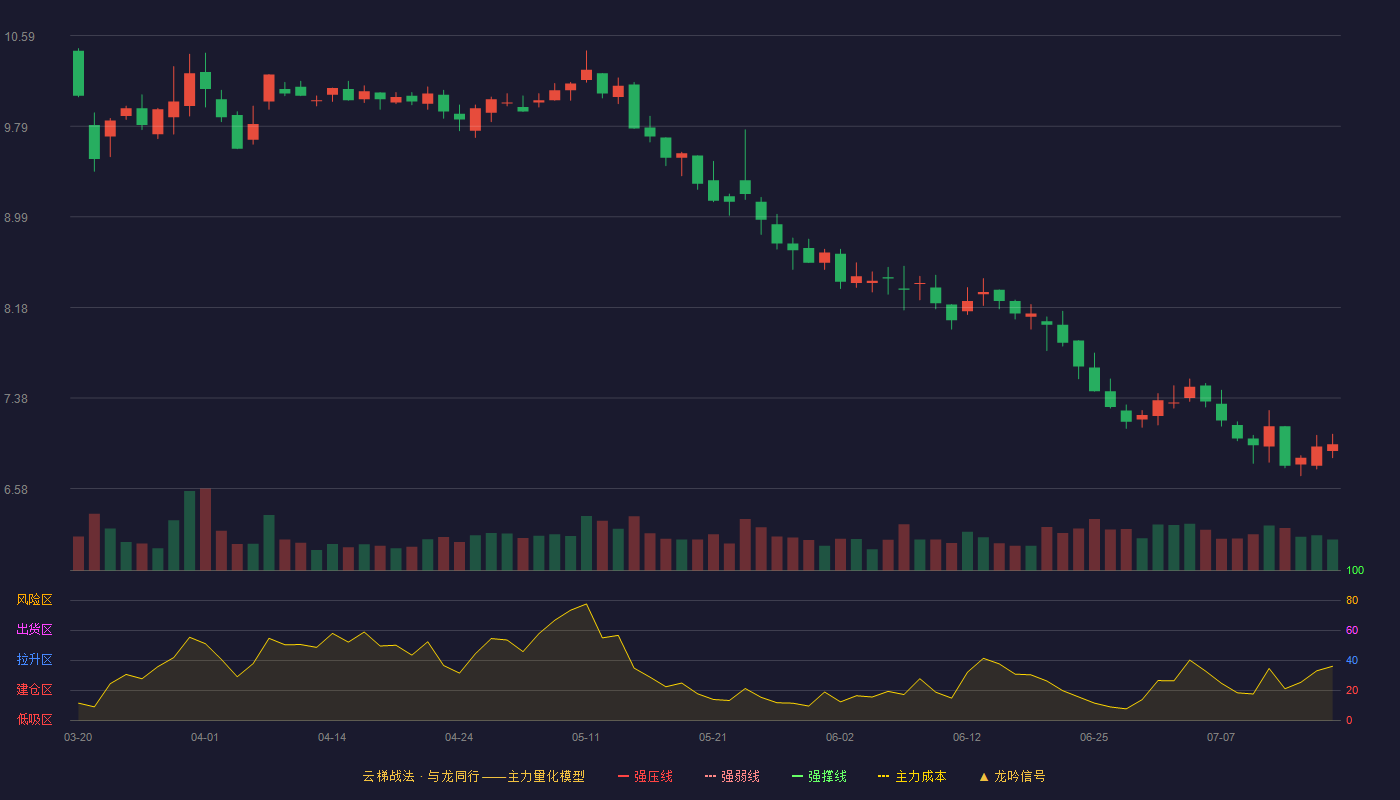Screen dimensions: 1400x800
Task: Click the tallest red volume bar near 04-01
Action: coord(205,530)
